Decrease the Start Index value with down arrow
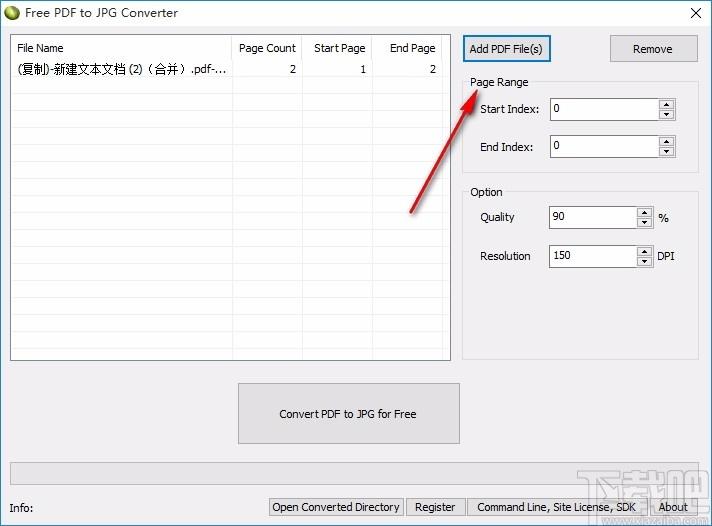Image resolution: width=712 pixels, height=526 pixels. tap(667, 114)
